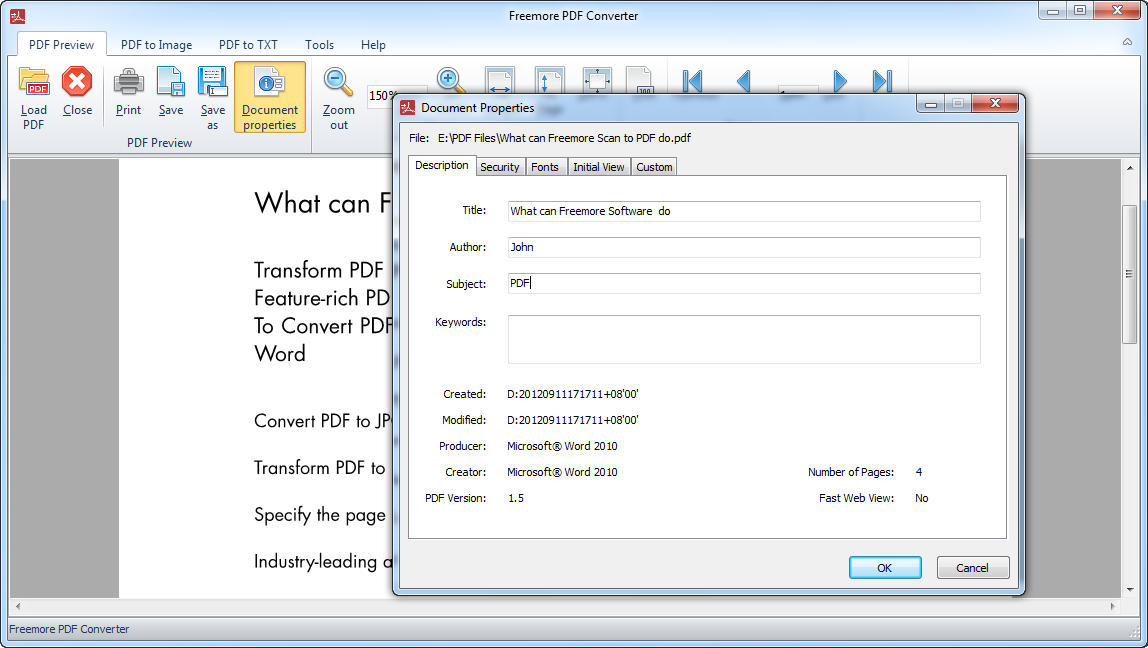
Task: Click the Number of Pages value 4
Action: tap(919, 472)
